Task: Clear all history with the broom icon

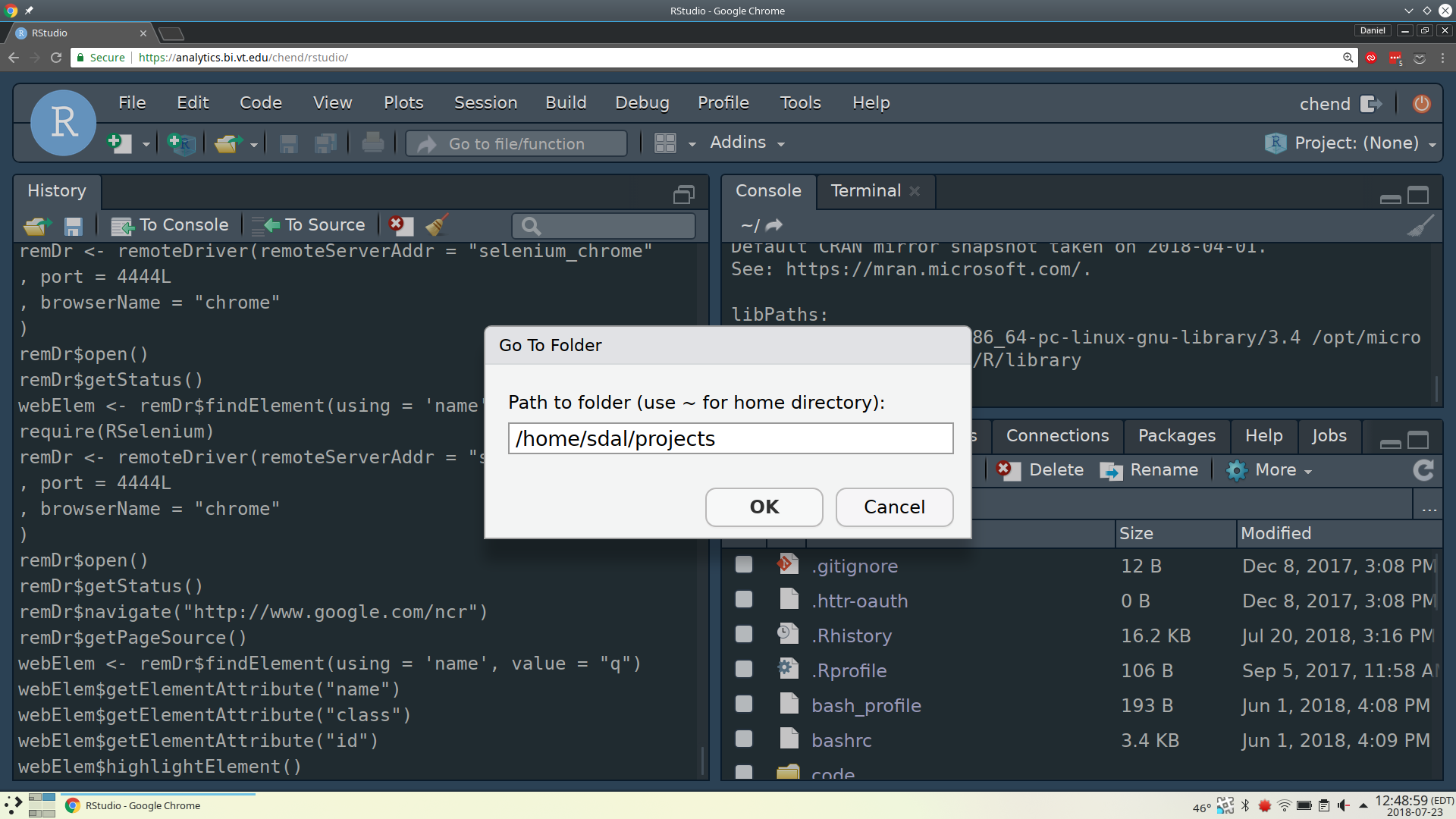Action: (x=437, y=224)
